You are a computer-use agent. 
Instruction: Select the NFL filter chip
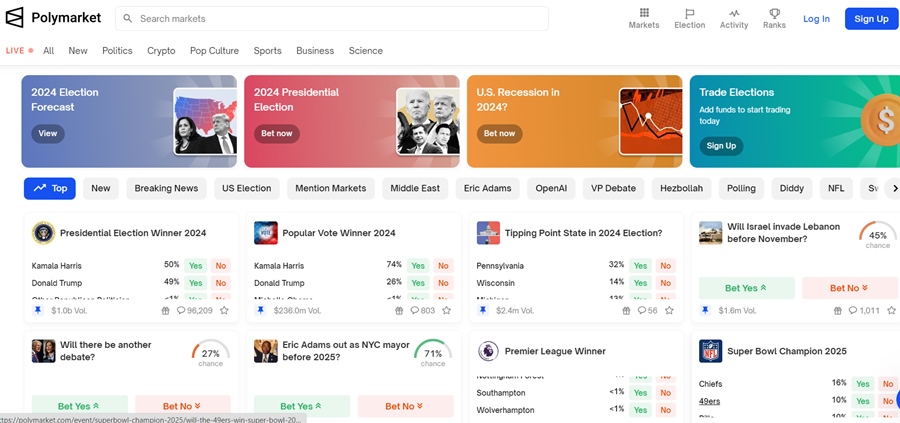click(836, 188)
